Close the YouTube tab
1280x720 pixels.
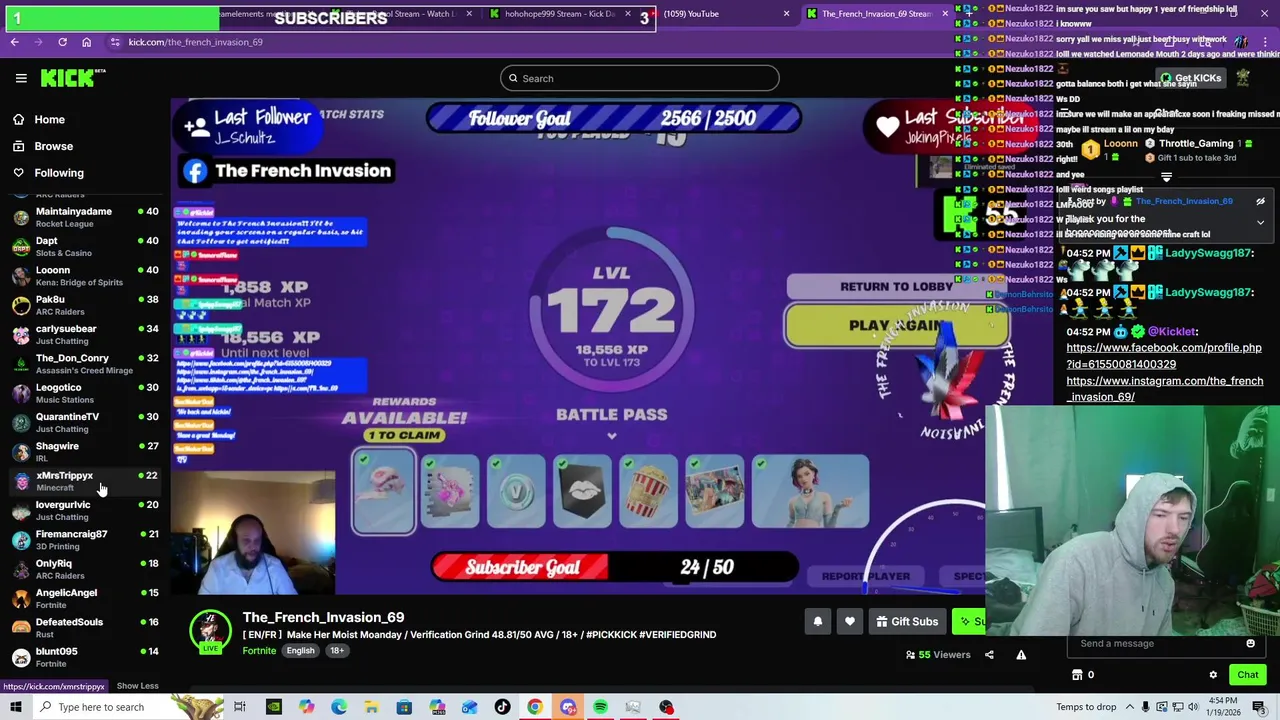point(786,14)
